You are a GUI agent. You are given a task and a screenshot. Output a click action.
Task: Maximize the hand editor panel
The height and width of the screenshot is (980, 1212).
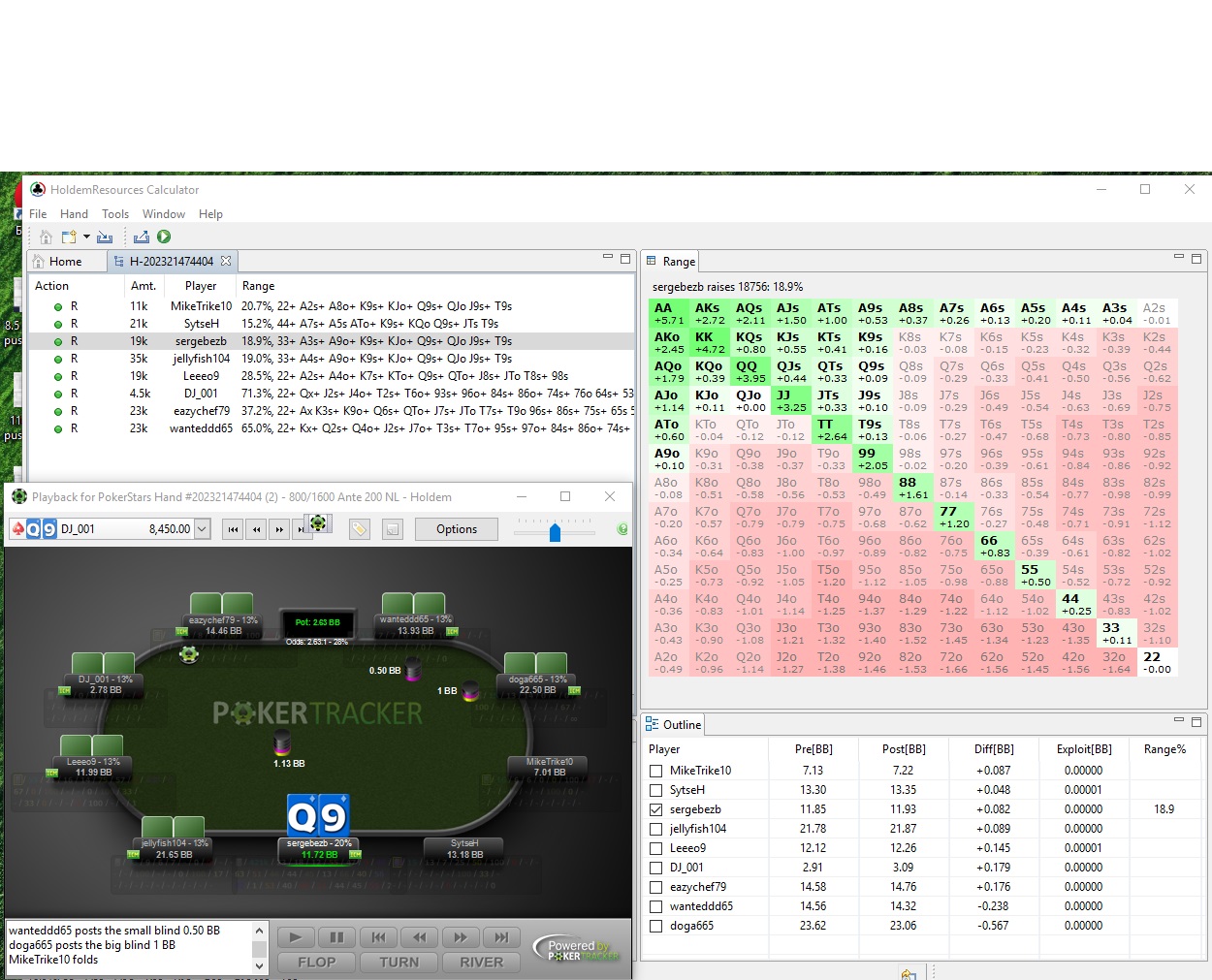pyautogui.click(x=625, y=259)
